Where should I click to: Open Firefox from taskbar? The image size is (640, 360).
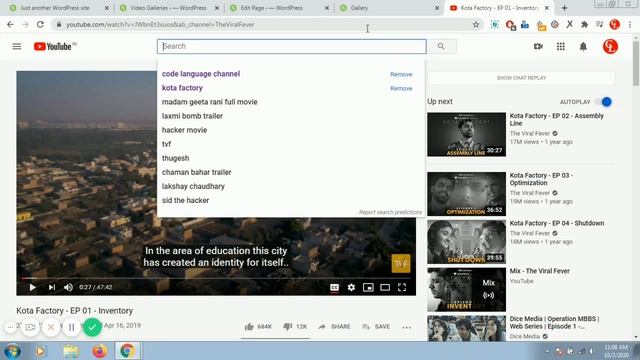click(99, 351)
